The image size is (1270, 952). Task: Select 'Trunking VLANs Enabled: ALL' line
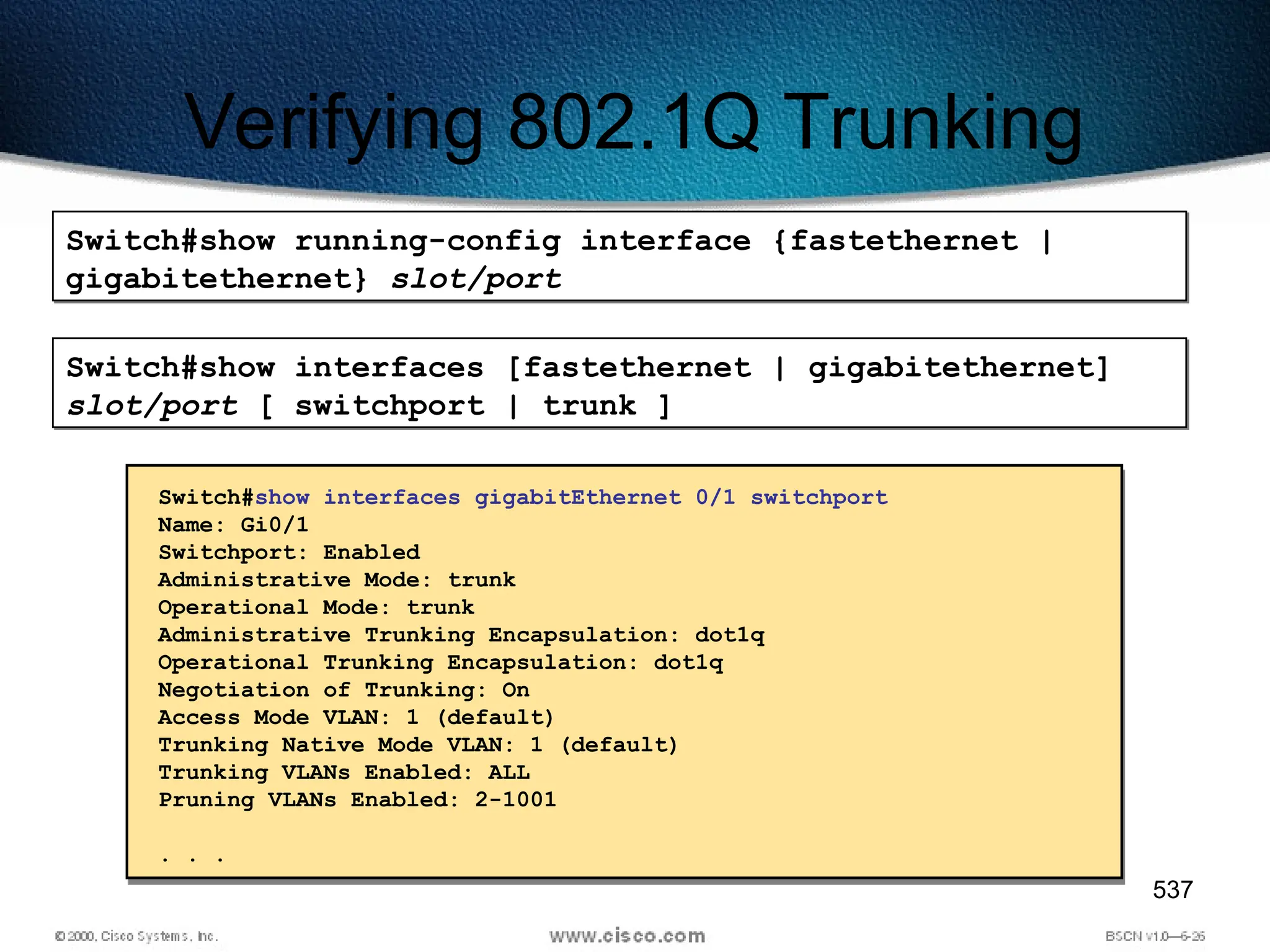pos(344,772)
